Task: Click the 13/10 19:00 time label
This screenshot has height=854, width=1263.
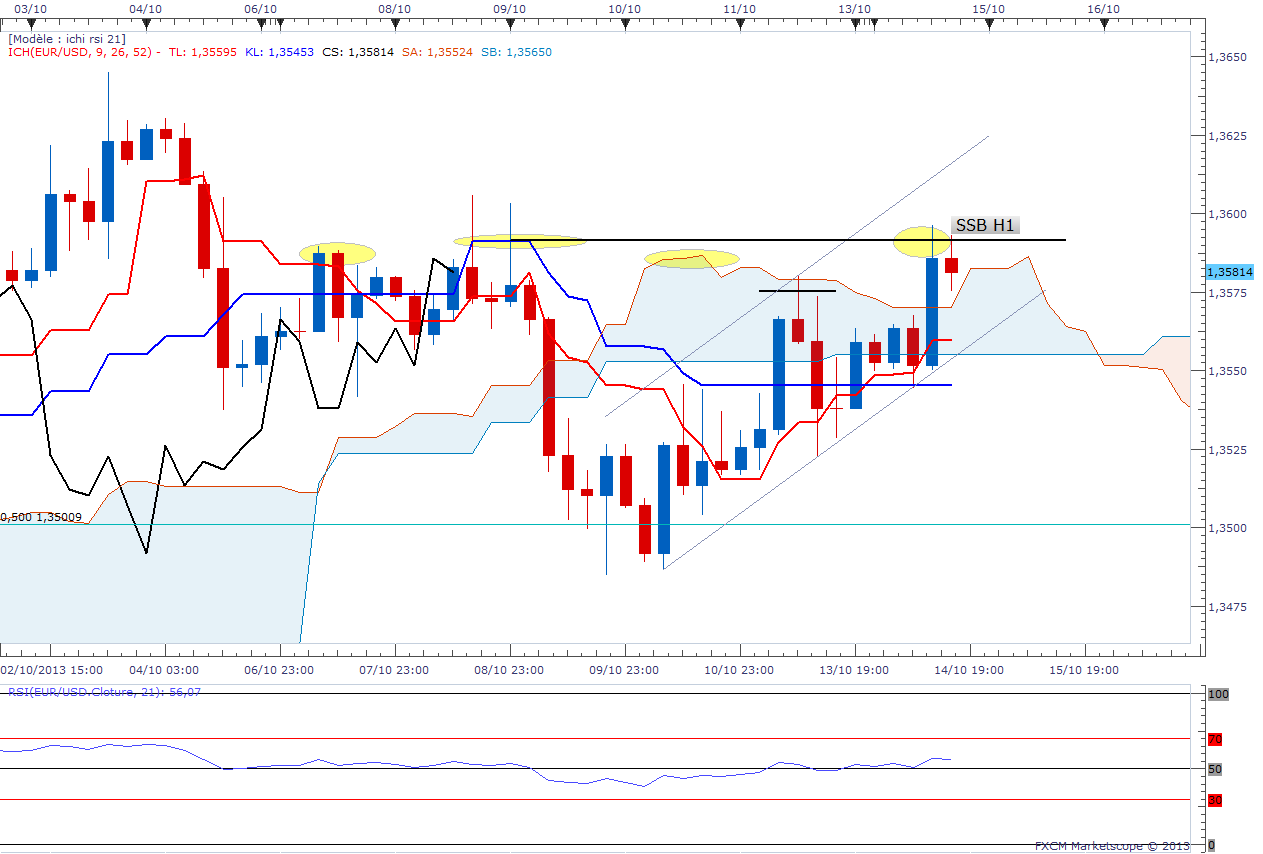Action: click(x=853, y=670)
